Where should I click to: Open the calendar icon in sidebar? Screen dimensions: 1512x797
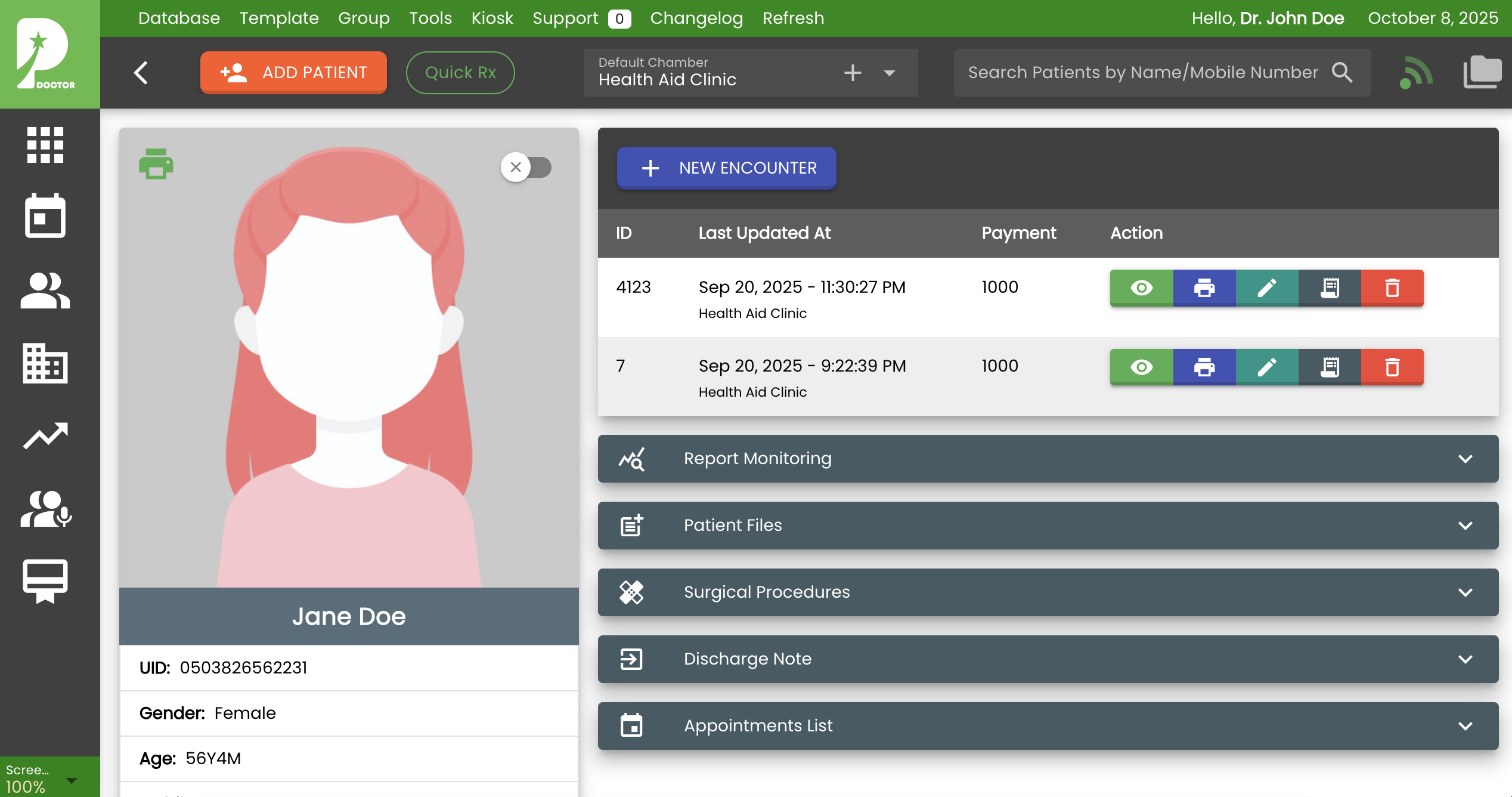point(45,216)
